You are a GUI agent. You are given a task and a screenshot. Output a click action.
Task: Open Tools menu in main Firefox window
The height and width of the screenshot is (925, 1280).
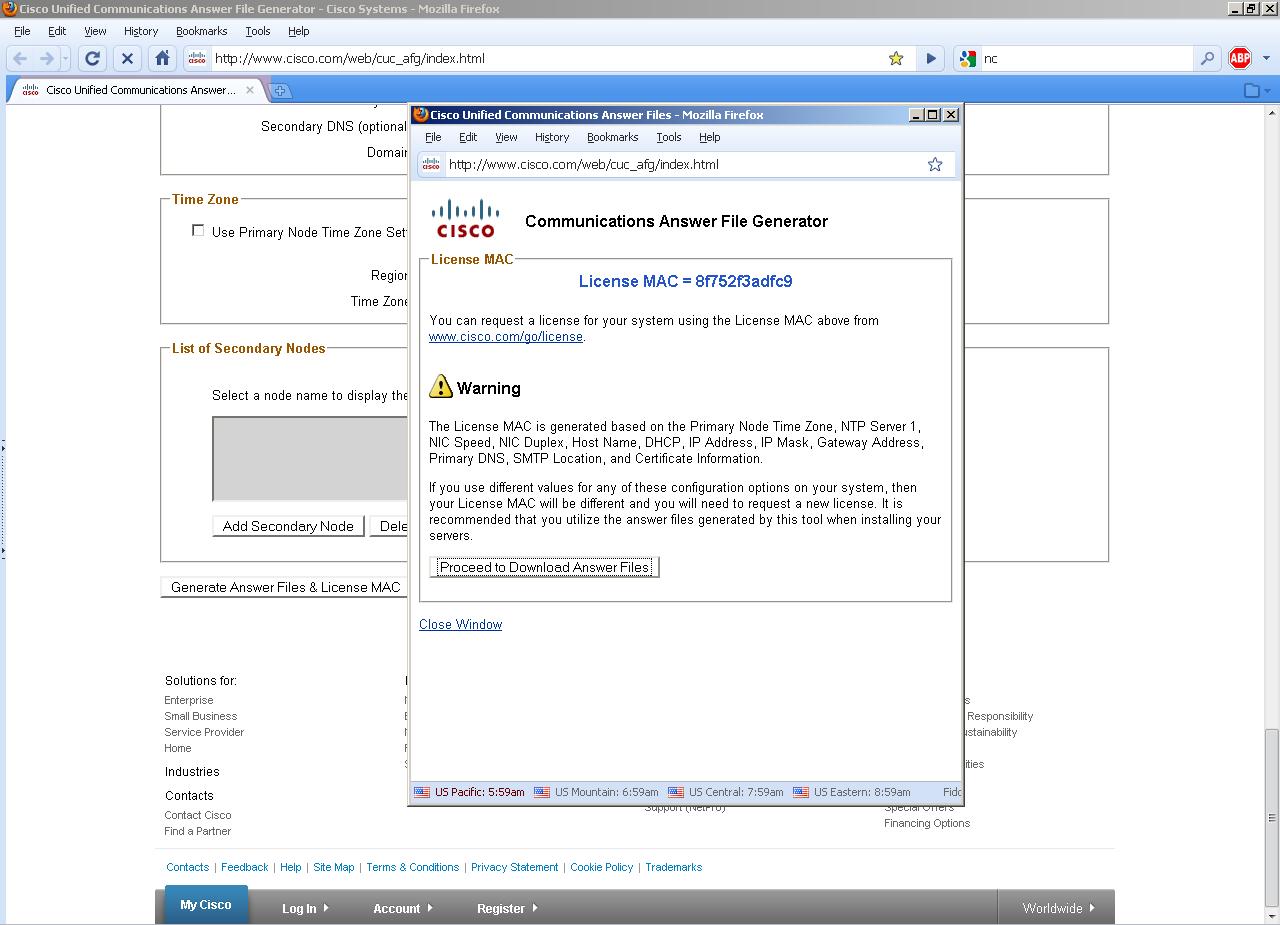tap(258, 31)
